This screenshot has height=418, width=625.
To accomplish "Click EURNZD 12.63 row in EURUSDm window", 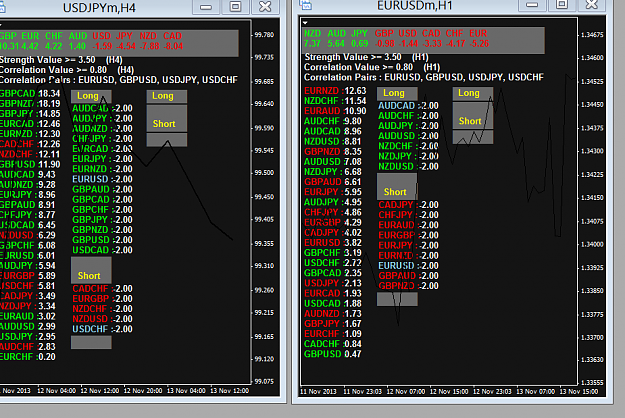I will [335, 91].
